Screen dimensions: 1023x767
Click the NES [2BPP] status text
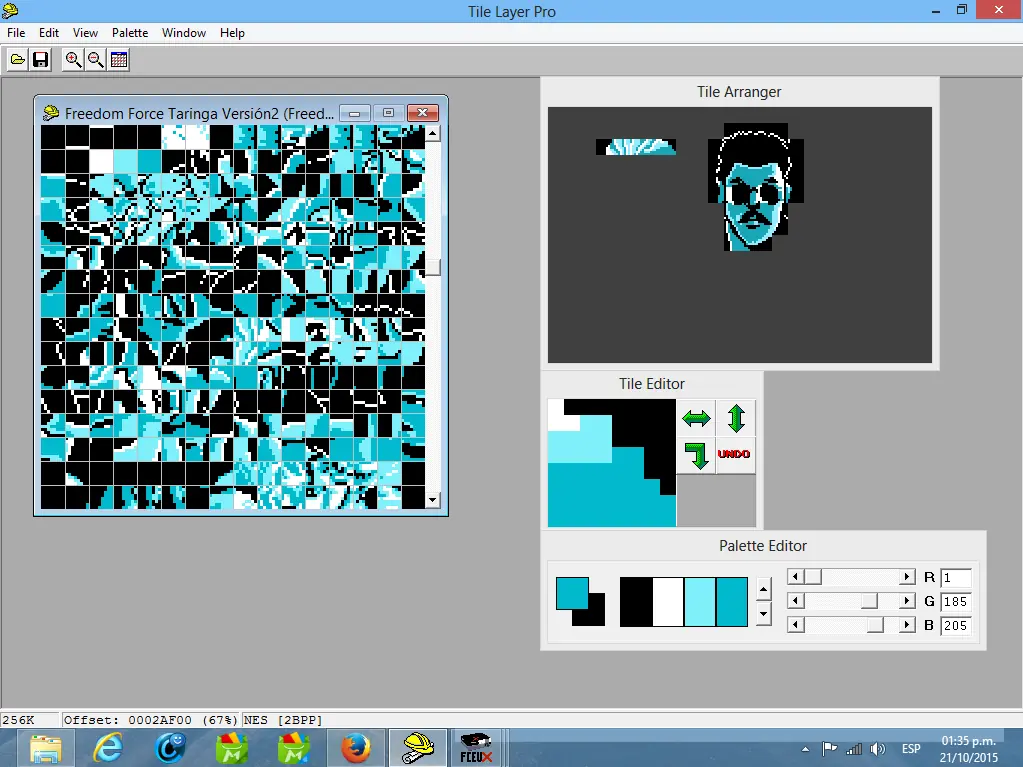282,720
